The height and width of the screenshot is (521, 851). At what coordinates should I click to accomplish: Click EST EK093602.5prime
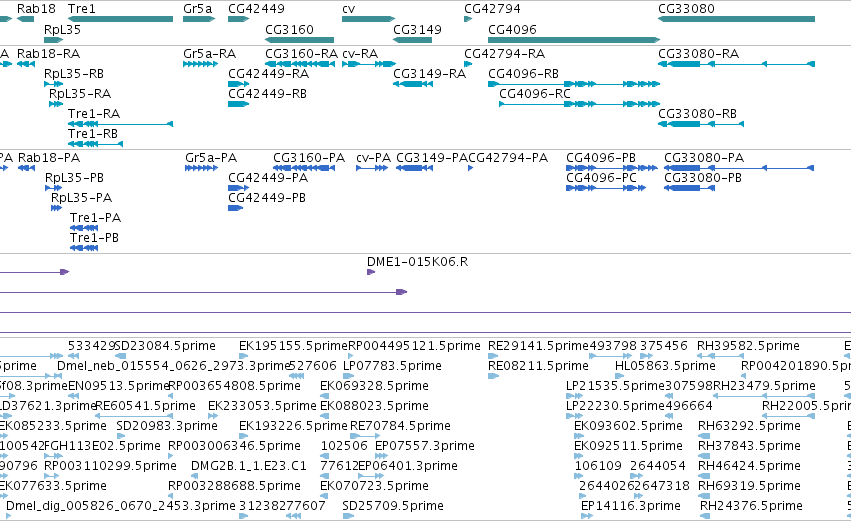(628, 426)
